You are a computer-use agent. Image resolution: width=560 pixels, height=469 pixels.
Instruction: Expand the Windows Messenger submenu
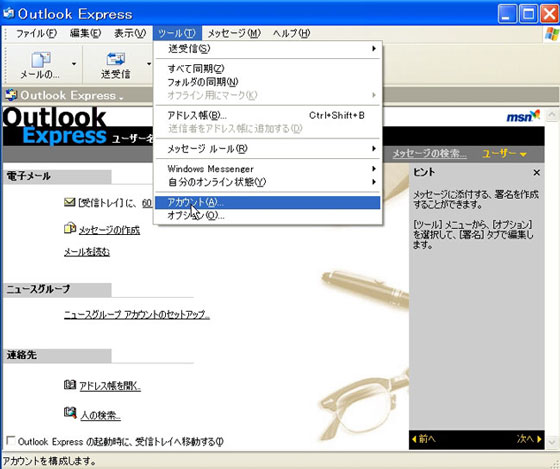[x=268, y=169]
